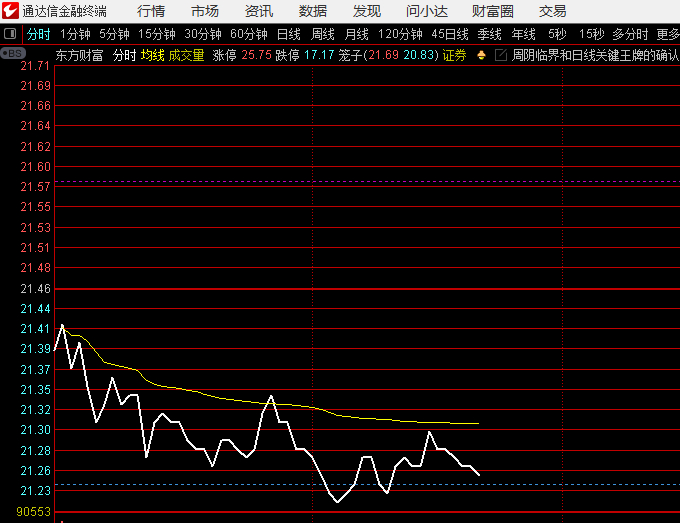Click the 证券 sector link
This screenshot has width=680, height=523.
pos(454,55)
